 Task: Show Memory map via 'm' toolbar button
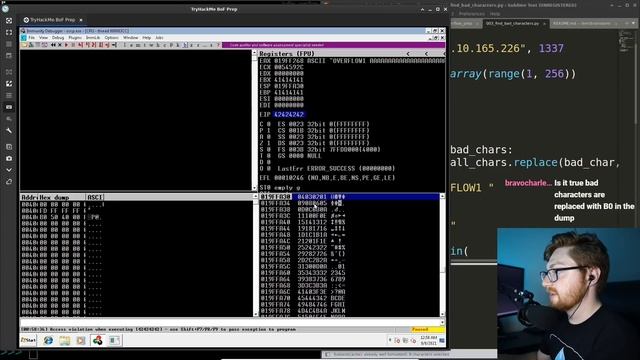coord(138,45)
